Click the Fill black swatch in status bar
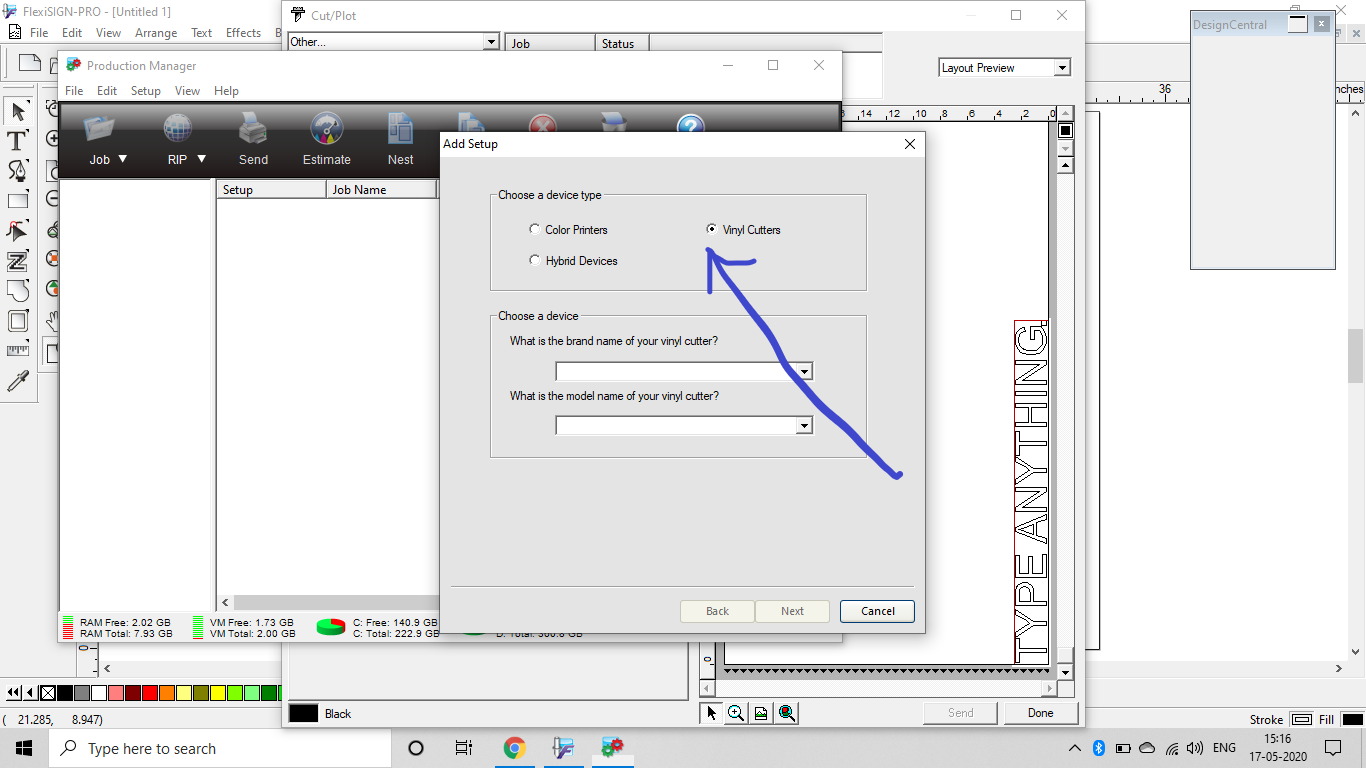Viewport: 1366px width, 768px height. tap(1352, 719)
